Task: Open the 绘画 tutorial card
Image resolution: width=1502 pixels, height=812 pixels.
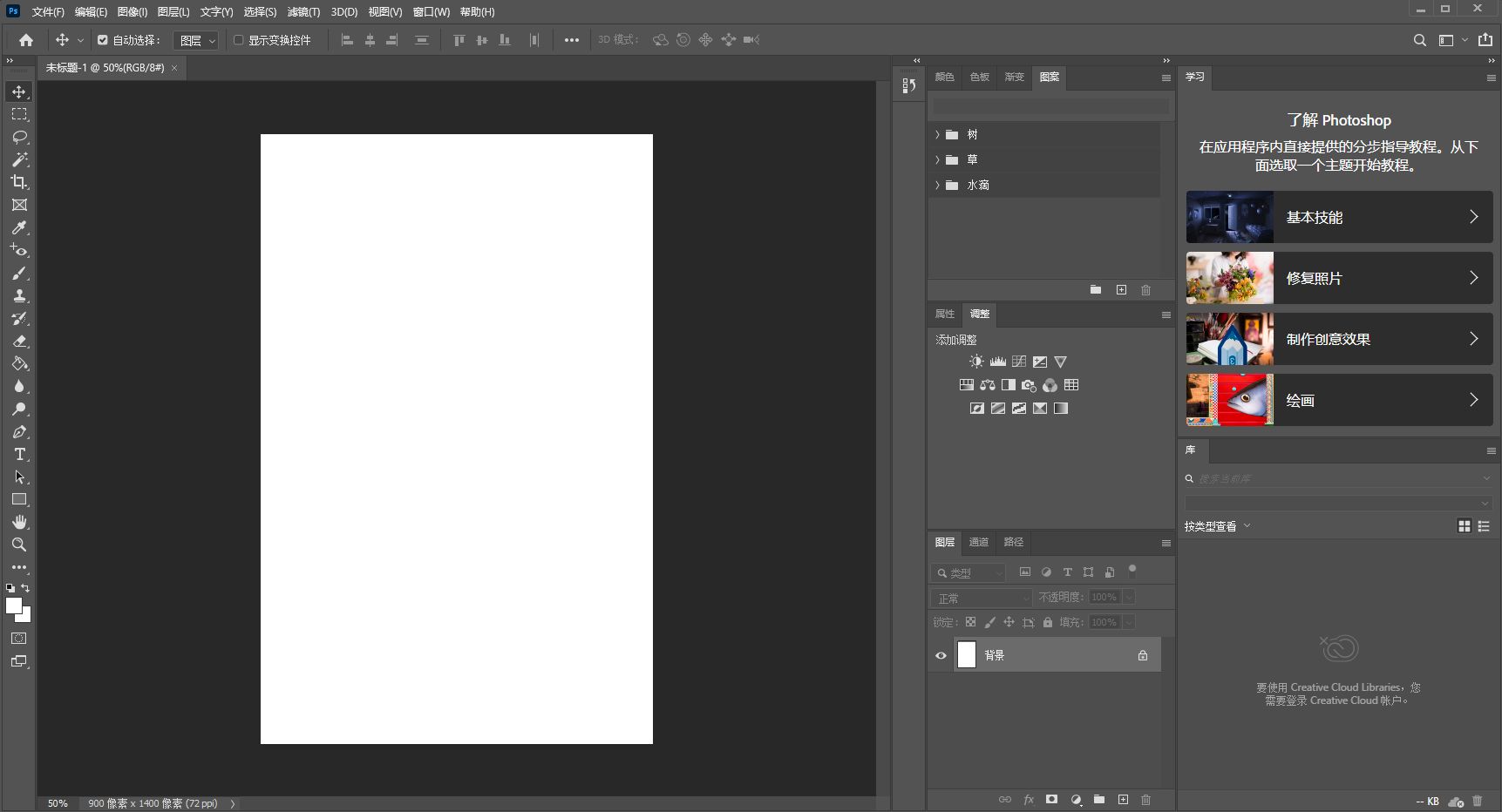Action: pos(1339,400)
